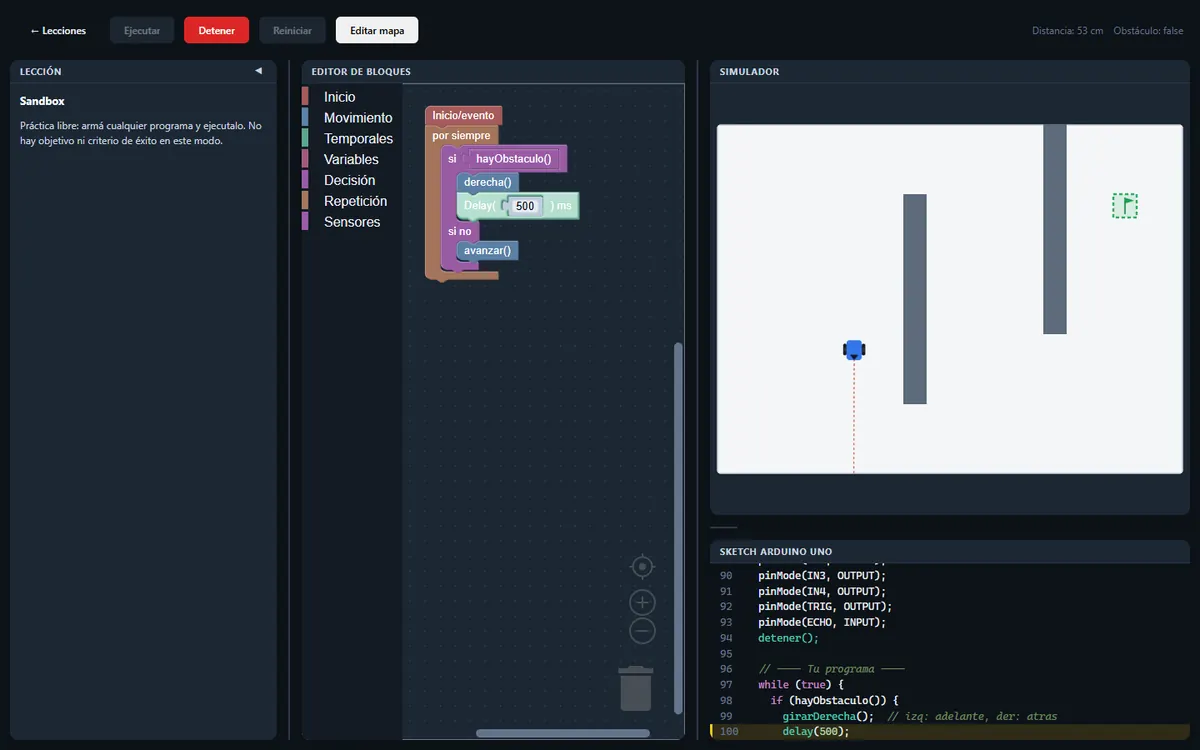Stop simulation with Detener button
This screenshot has height=750, width=1200.
coord(216,30)
